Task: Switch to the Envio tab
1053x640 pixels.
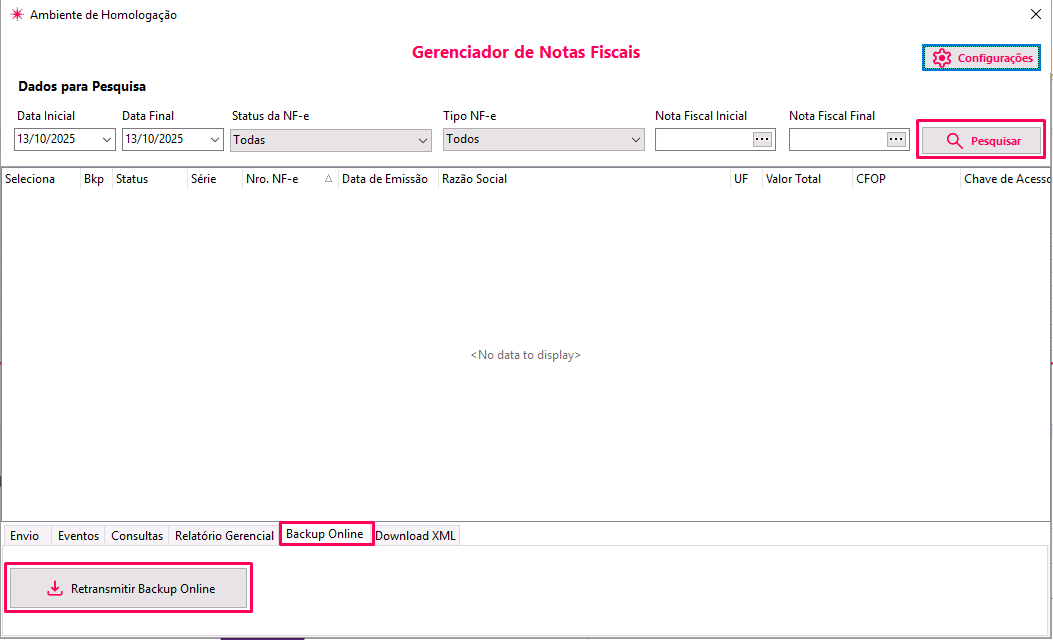Action: [x=25, y=536]
